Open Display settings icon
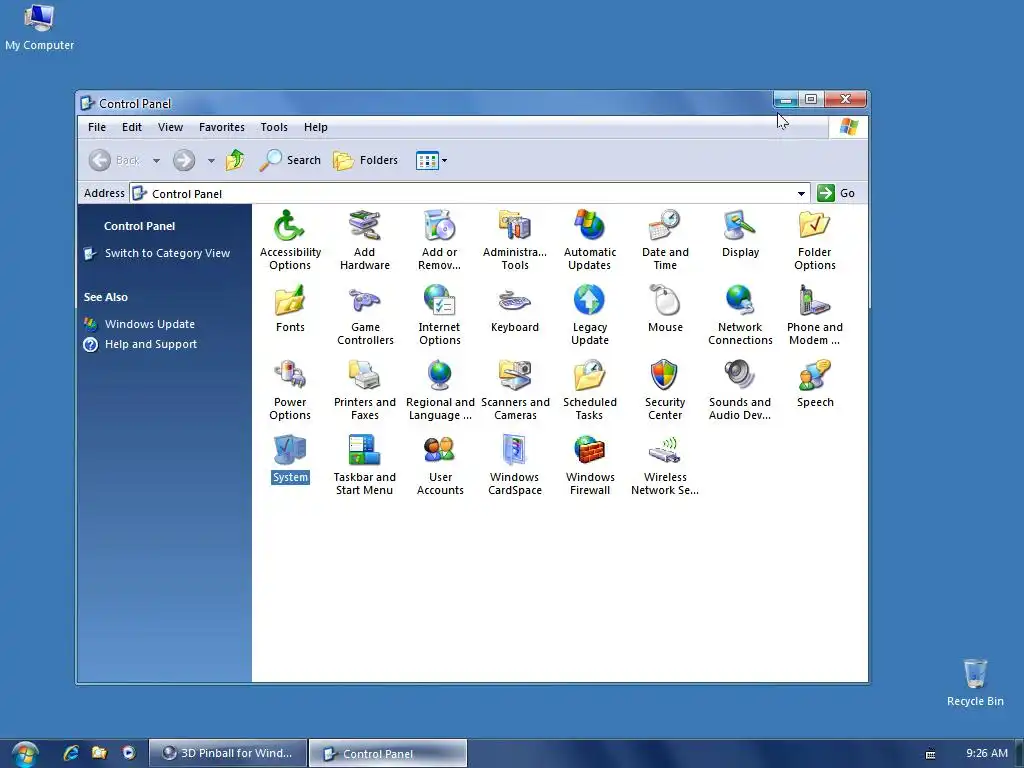 (x=740, y=234)
